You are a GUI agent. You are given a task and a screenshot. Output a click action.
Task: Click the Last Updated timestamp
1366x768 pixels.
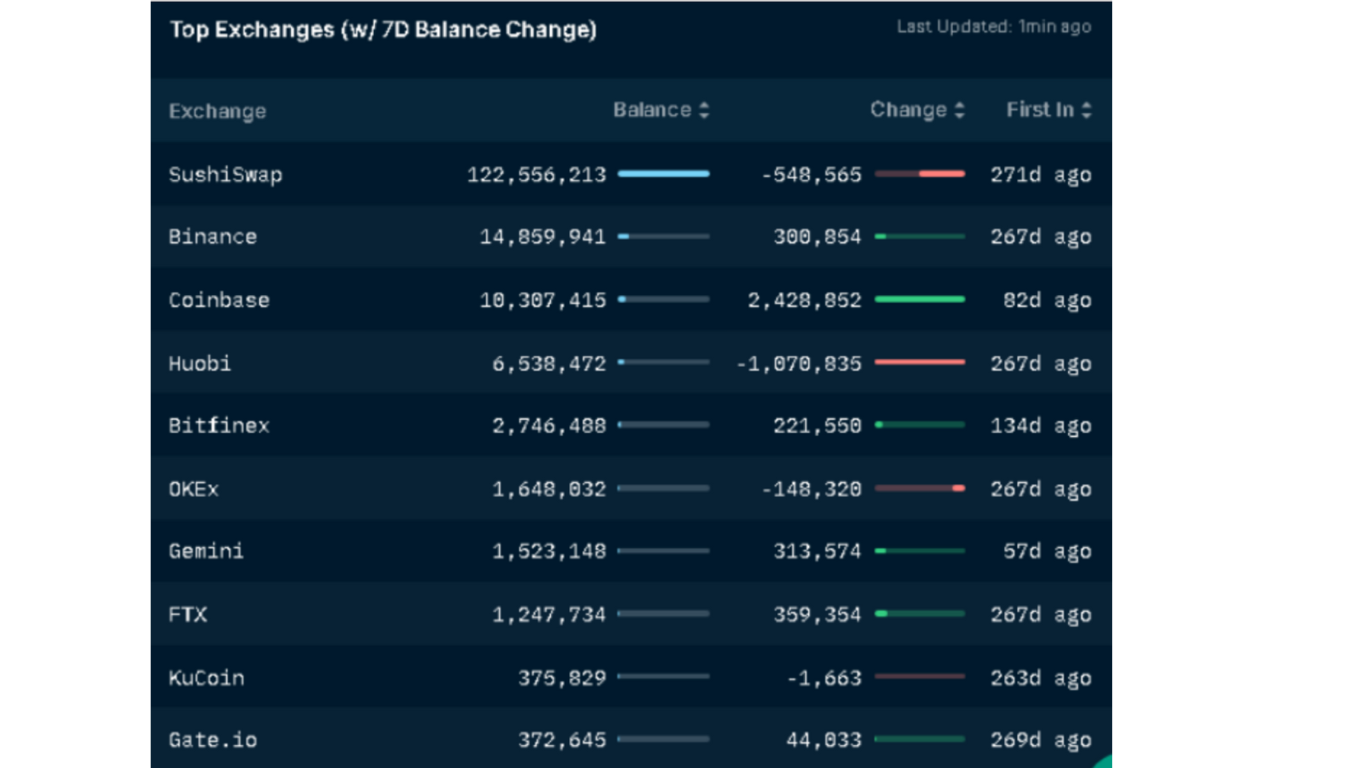tap(992, 27)
